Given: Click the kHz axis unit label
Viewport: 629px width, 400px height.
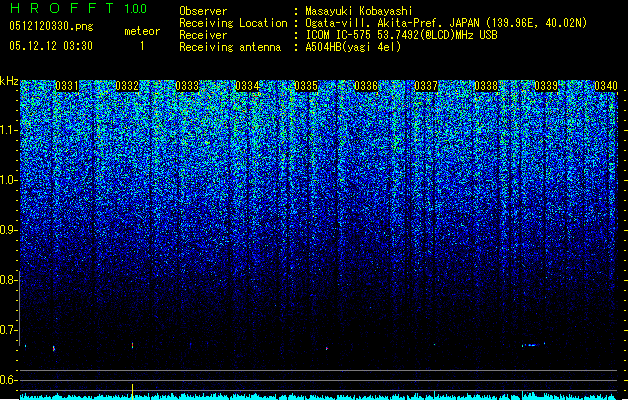Looking at the screenshot, I should 9,81.
